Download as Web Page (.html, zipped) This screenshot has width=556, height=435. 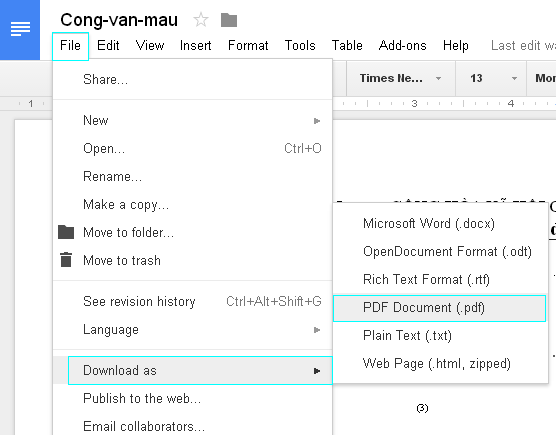[x=440, y=364]
